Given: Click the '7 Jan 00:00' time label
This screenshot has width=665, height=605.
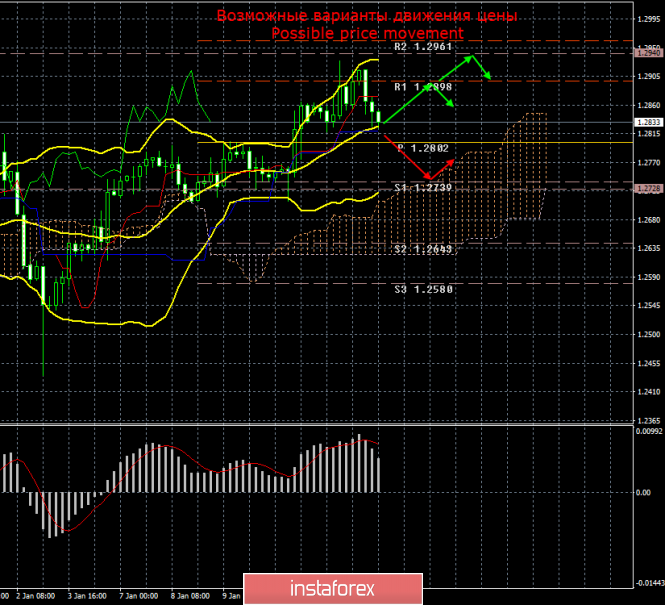Looking at the screenshot, I should 139,595.
